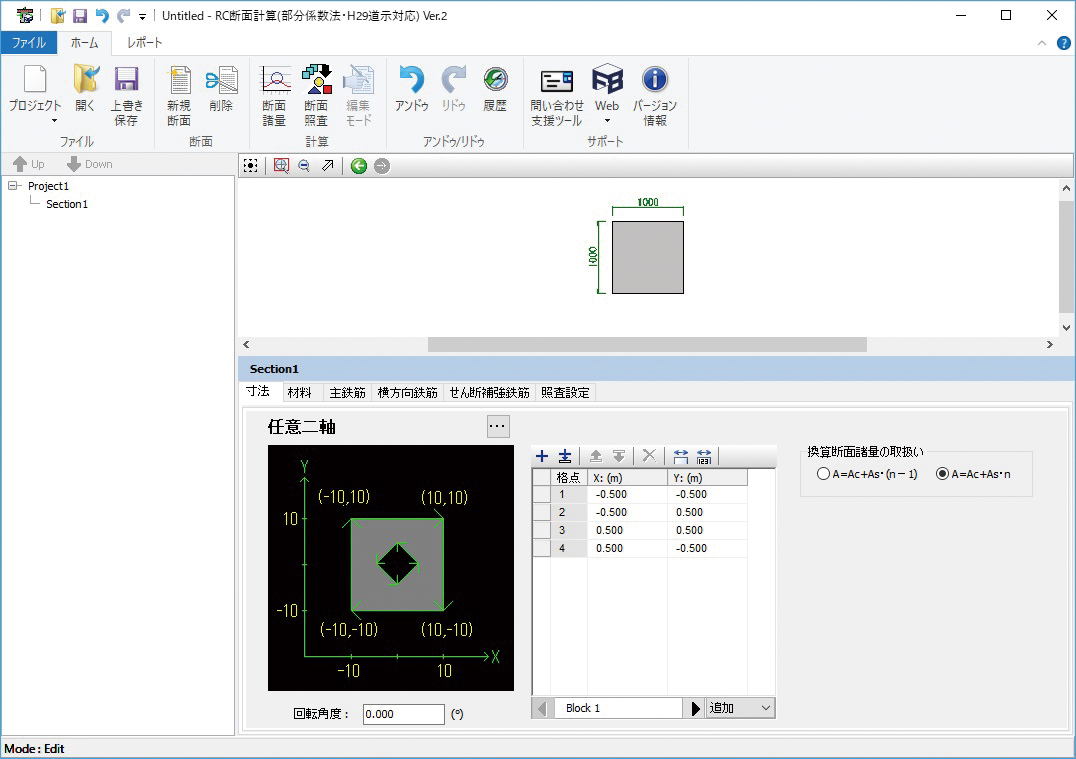Run the 断面照査 section check
The height and width of the screenshot is (759, 1076).
tap(316, 95)
